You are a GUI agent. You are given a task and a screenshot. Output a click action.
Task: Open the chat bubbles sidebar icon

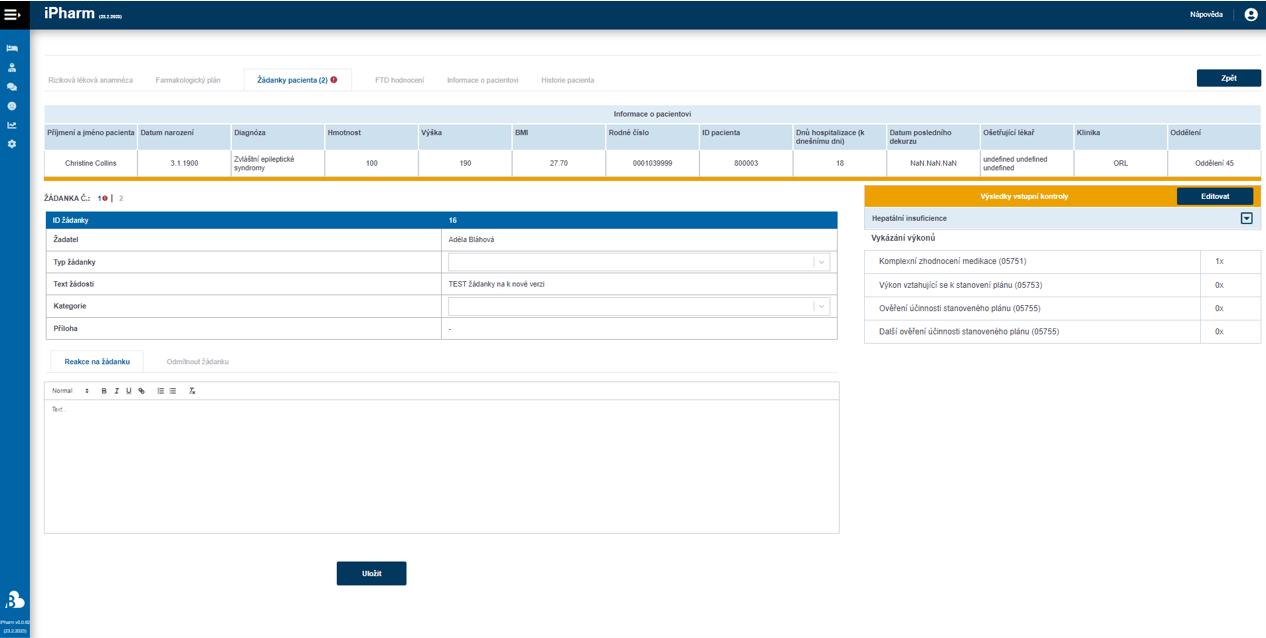pyautogui.click(x=12, y=87)
